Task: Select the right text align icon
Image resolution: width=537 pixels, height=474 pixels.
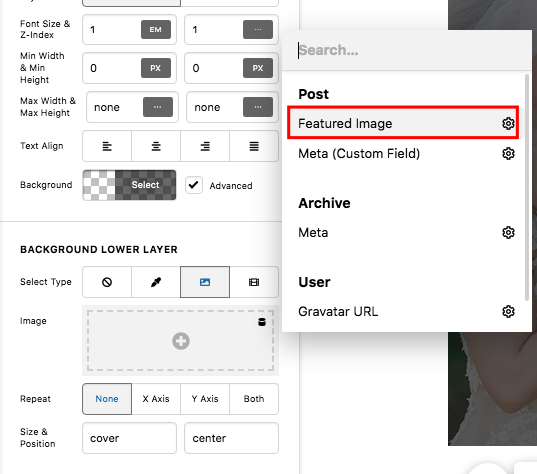Action: [x=205, y=146]
